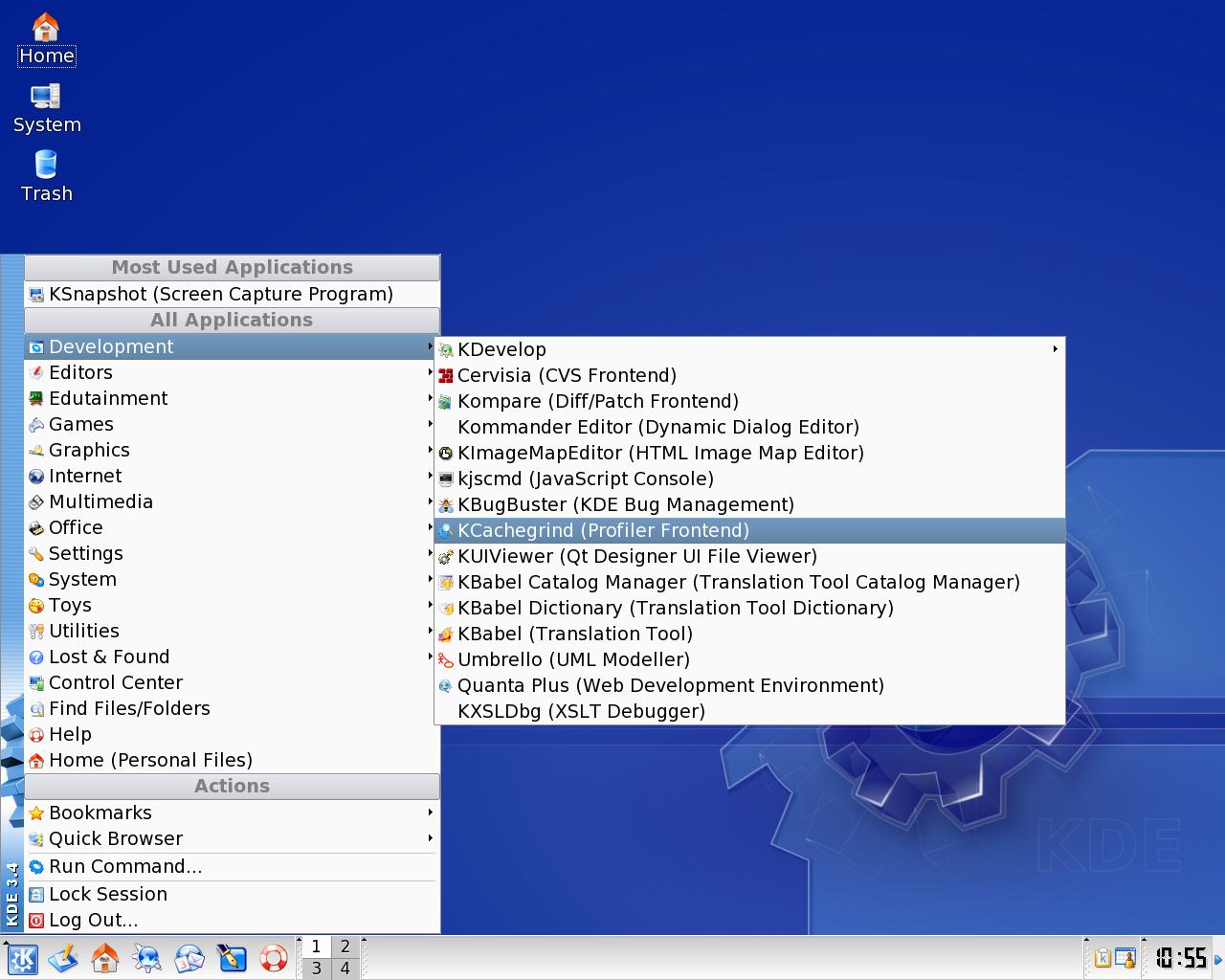Open the Home folder icon in the panel
The image size is (1225, 980).
point(105,958)
